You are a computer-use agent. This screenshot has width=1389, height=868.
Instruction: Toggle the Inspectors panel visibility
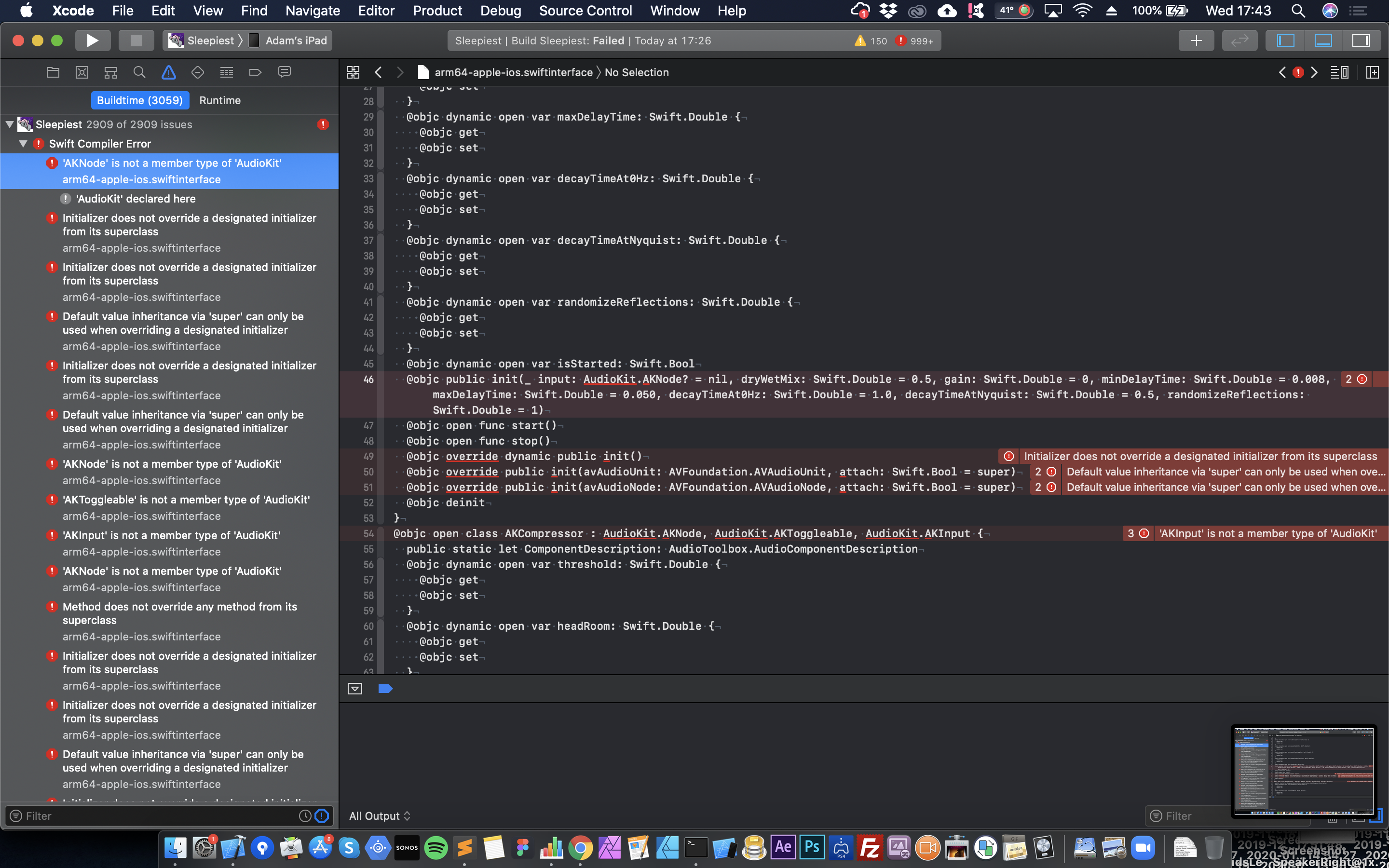pos(1361,40)
